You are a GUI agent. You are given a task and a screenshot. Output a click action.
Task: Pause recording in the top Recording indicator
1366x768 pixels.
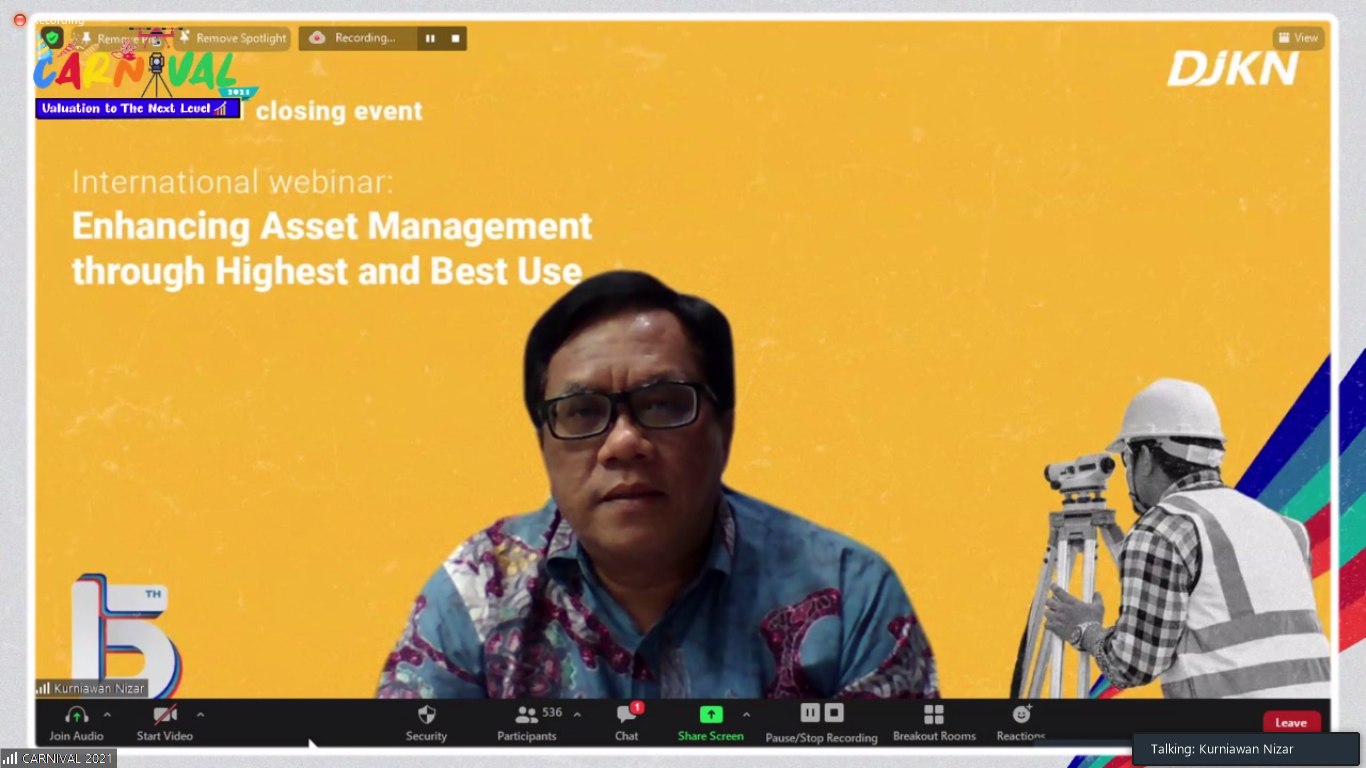pyautogui.click(x=430, y=38)
